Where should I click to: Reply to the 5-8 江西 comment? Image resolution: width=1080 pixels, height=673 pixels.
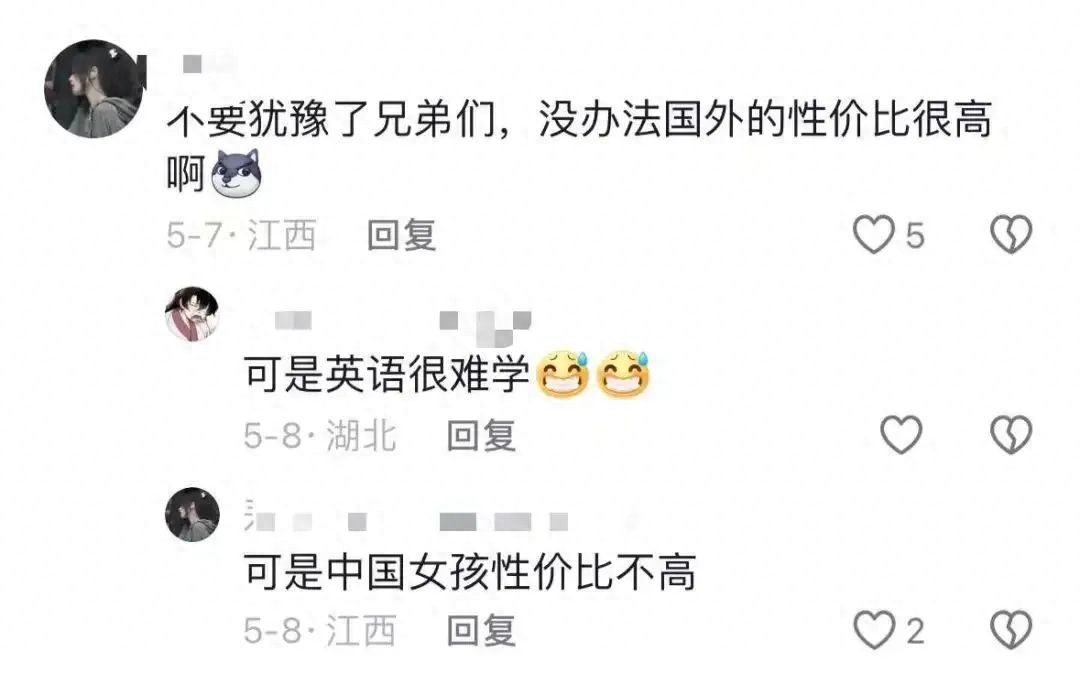tap(481, 630)
